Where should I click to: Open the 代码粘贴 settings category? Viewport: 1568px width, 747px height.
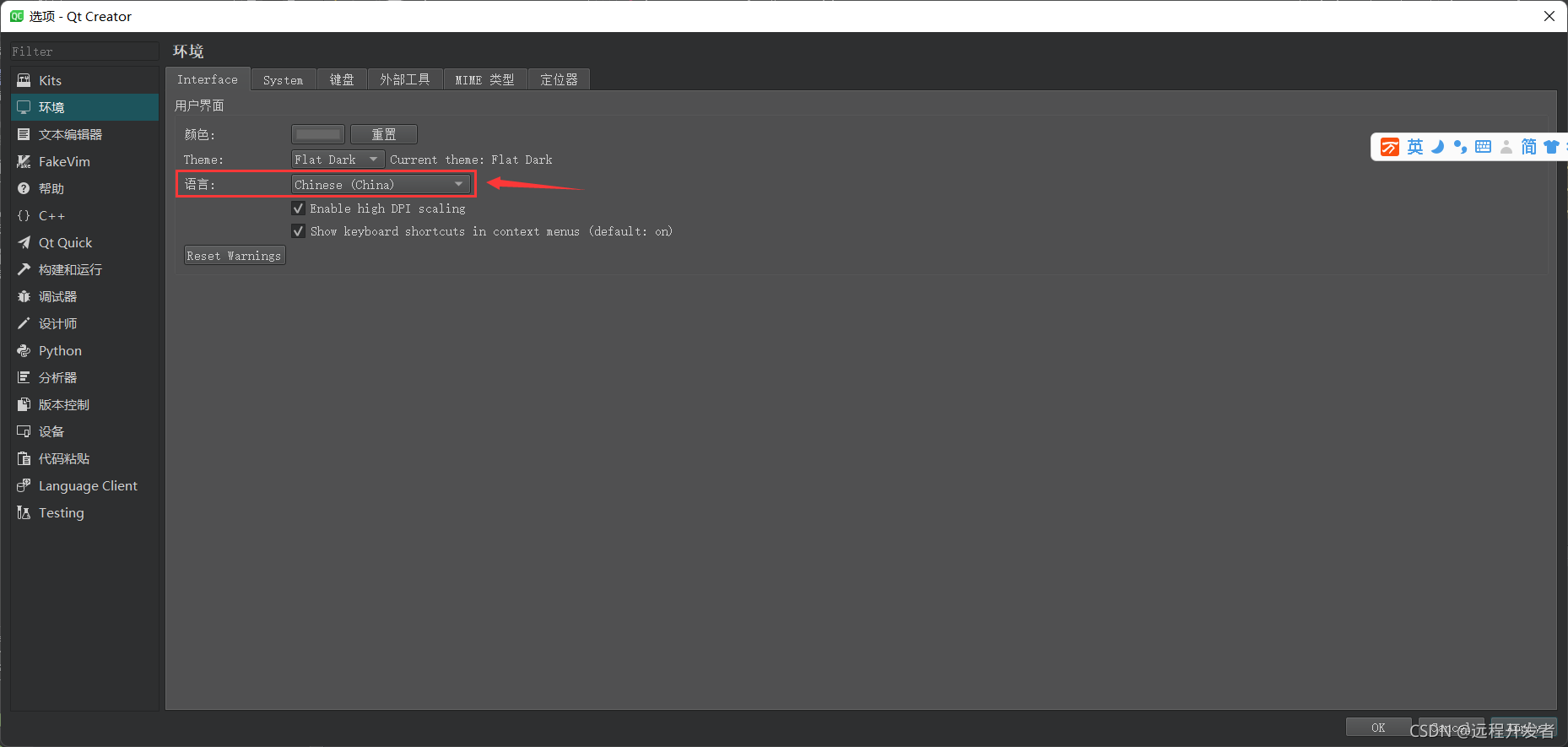(84, 458)
